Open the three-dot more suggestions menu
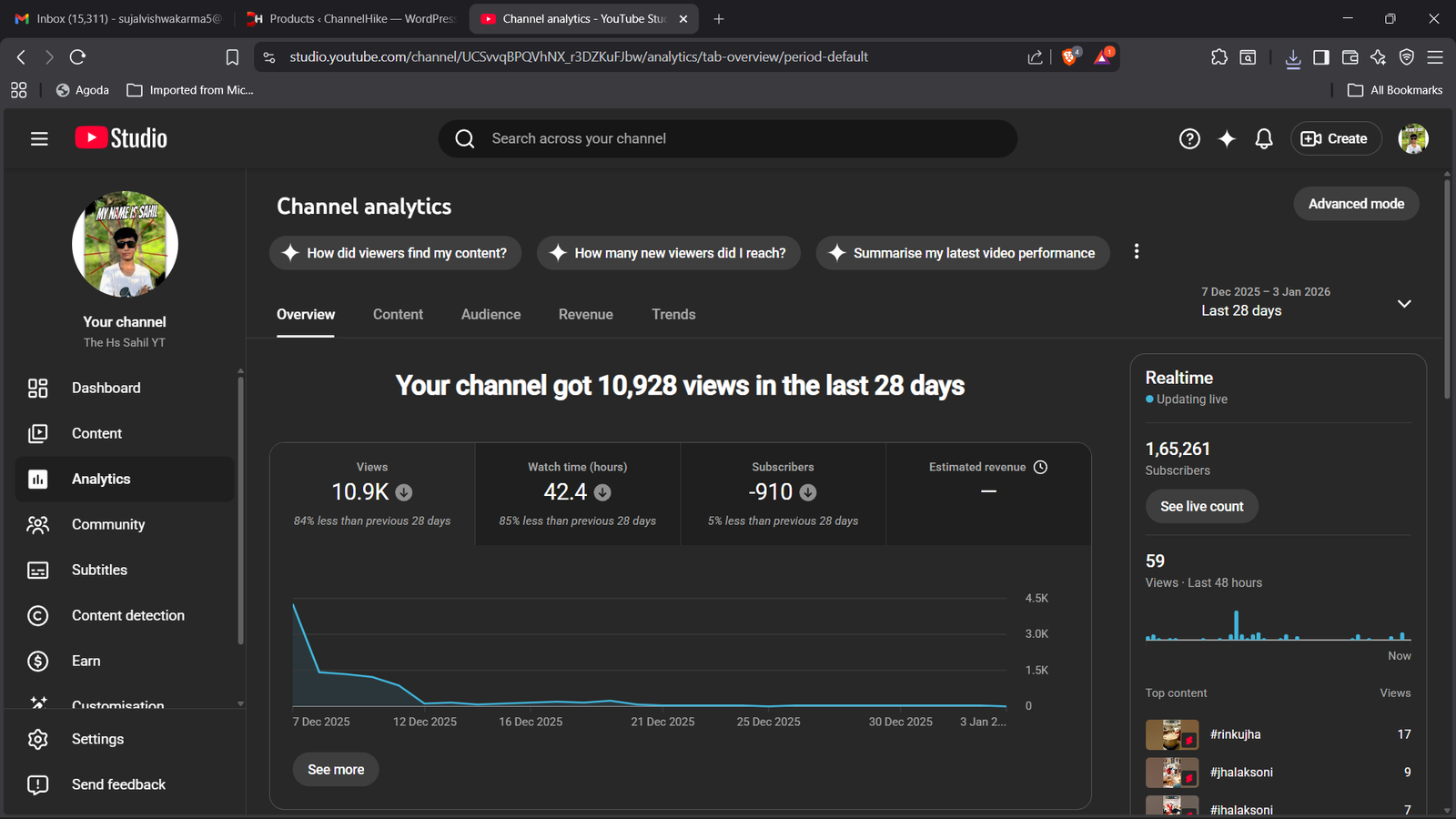Viewport: 1456px width, 819px height. pos(1136,252)
